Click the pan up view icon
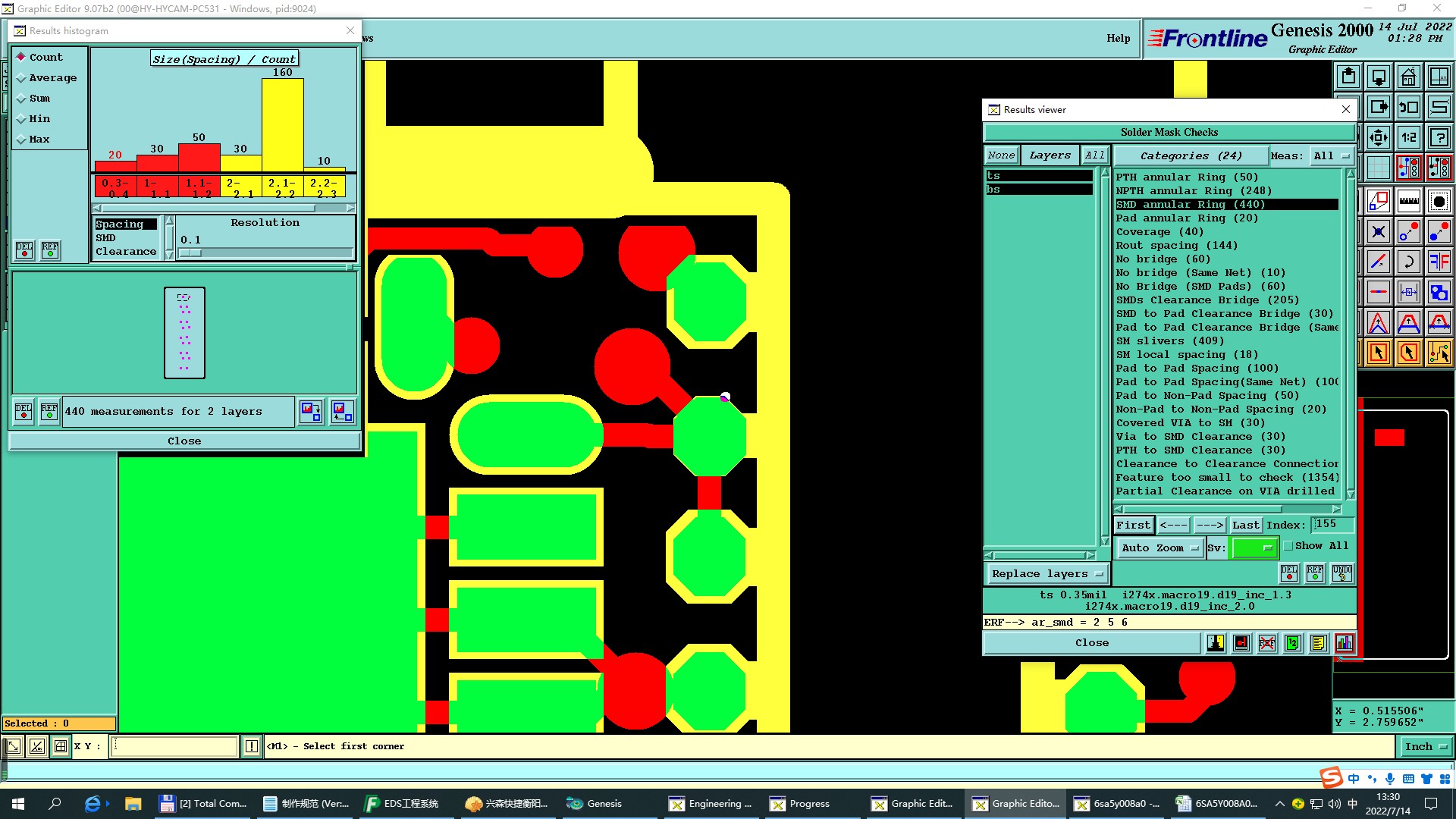 tap(1348, 77)
